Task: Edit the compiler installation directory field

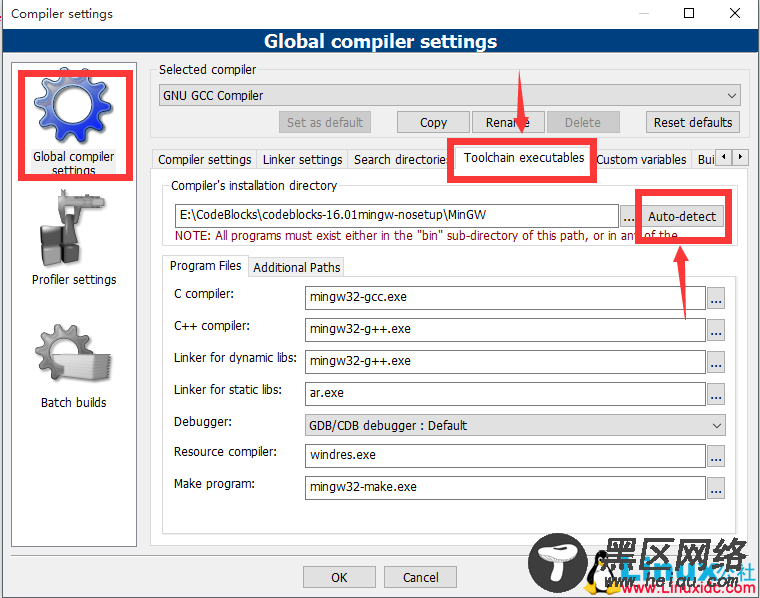Action: pos(396,215)
